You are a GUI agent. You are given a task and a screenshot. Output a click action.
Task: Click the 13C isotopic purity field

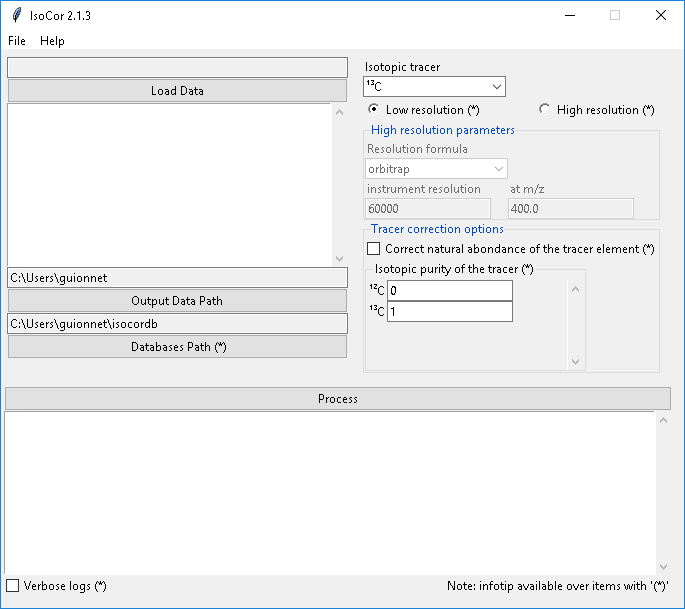click(450, 311)
